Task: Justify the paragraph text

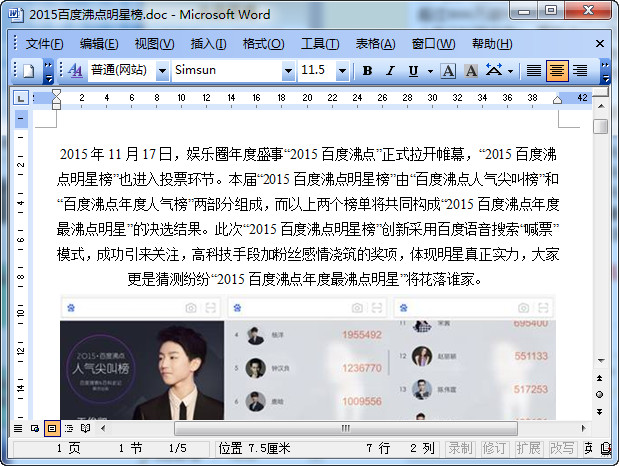Action: (x=534, y=71)
